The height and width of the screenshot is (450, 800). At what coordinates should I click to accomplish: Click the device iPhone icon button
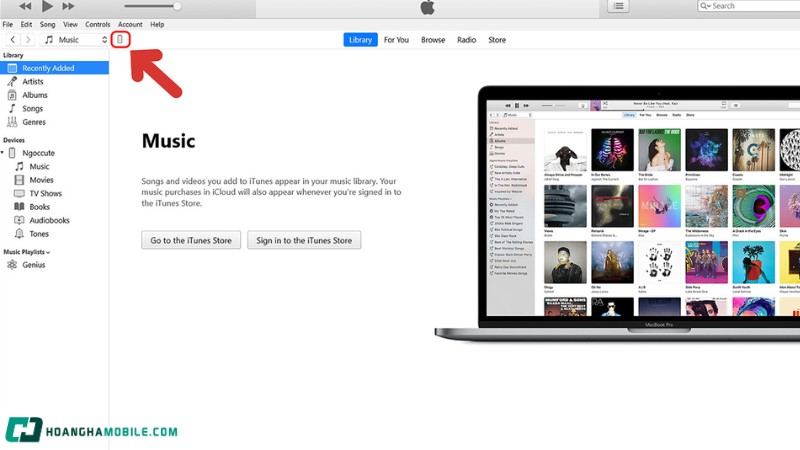click(x=120, y=39)
